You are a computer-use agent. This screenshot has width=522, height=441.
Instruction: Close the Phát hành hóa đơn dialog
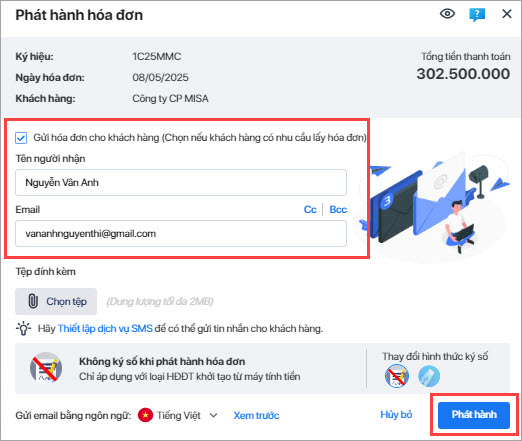[507, 14]
